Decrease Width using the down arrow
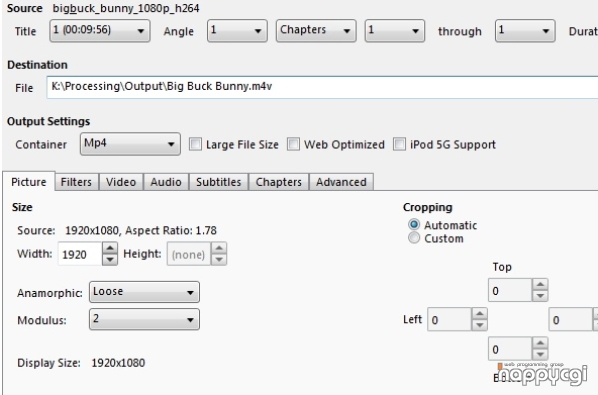Image resolution: width=598 pixels, height=395 pixels. (x=110, y=260)
